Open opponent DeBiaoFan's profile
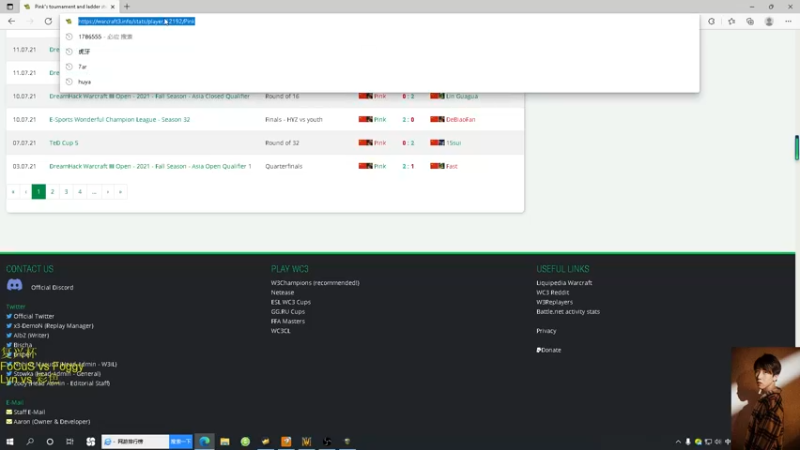This screenshot has width=800, height=450. 460,119
